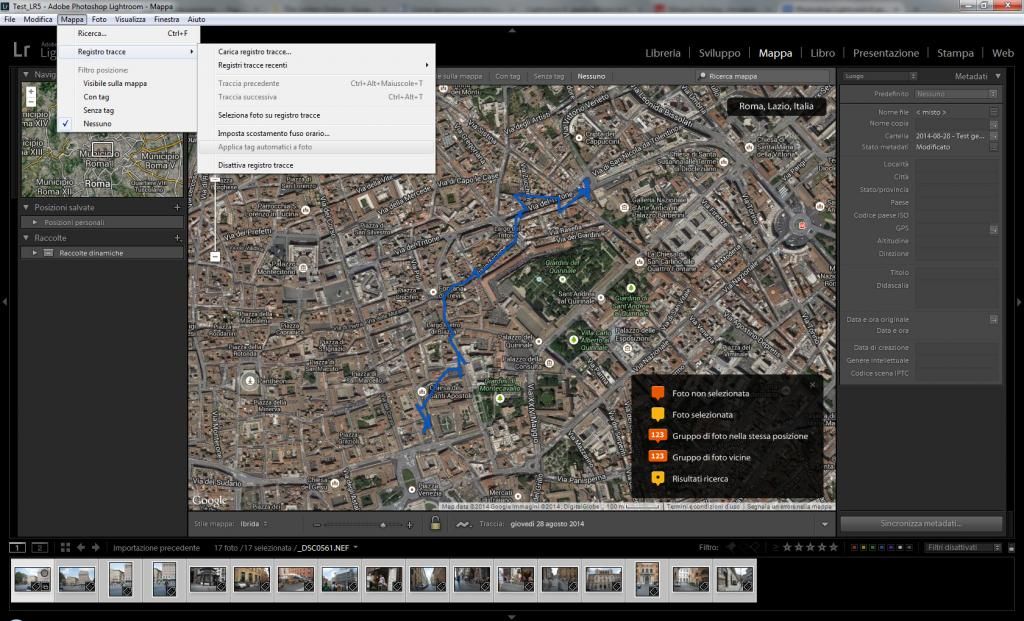Go forward with the filmstrip right arrow
The height and width of the screenshot is (621, 1024).
click(95, 547)
